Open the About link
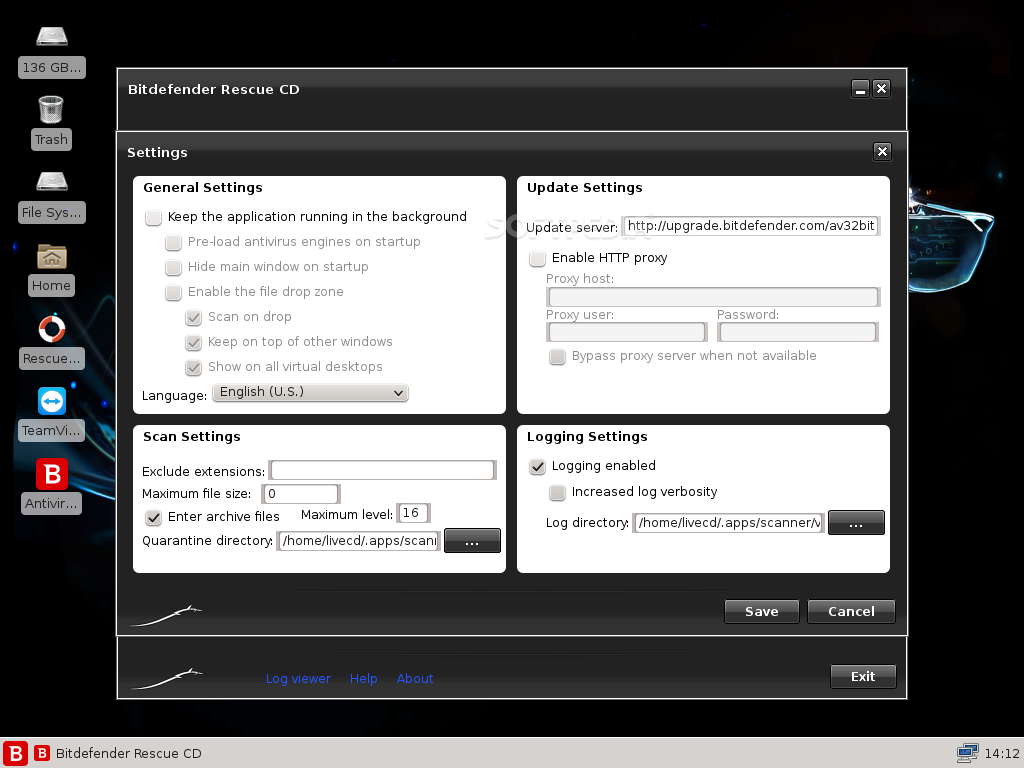Image resolution: width=1024 pixels, height=768 pixels. tap(415, 679)
